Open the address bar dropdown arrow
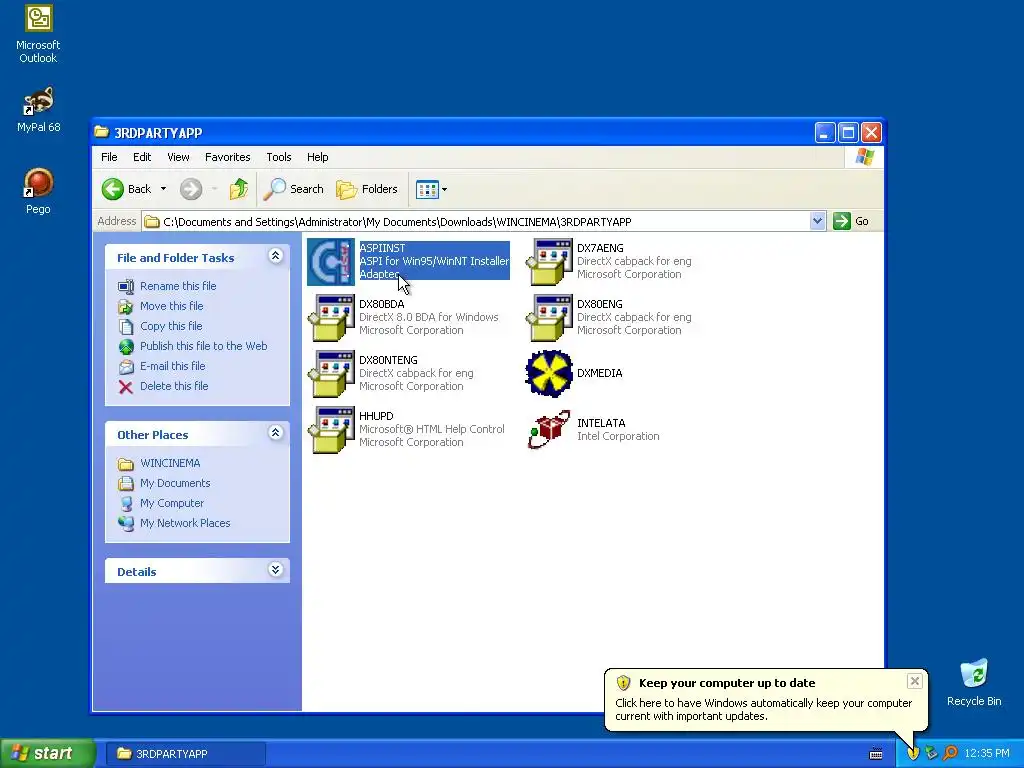Image resolution: width=1024 pixels, height=768 pixels. click(x=817, y=221)
